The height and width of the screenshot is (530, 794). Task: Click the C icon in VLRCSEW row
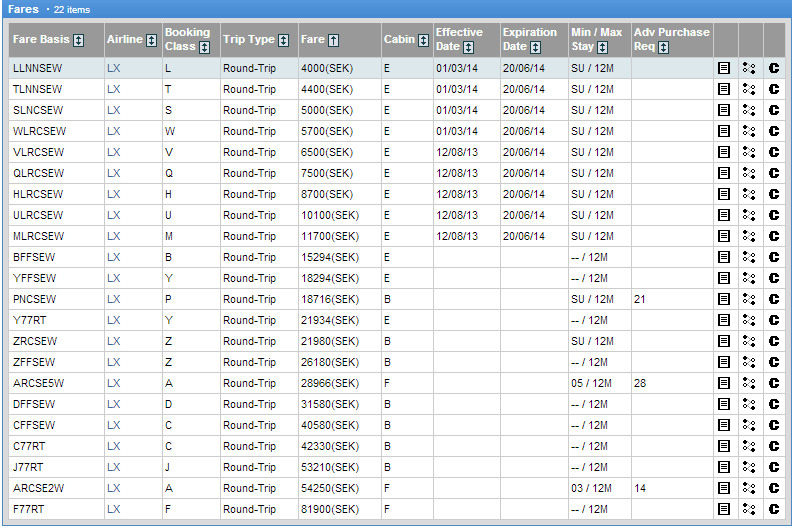[773, 152]
